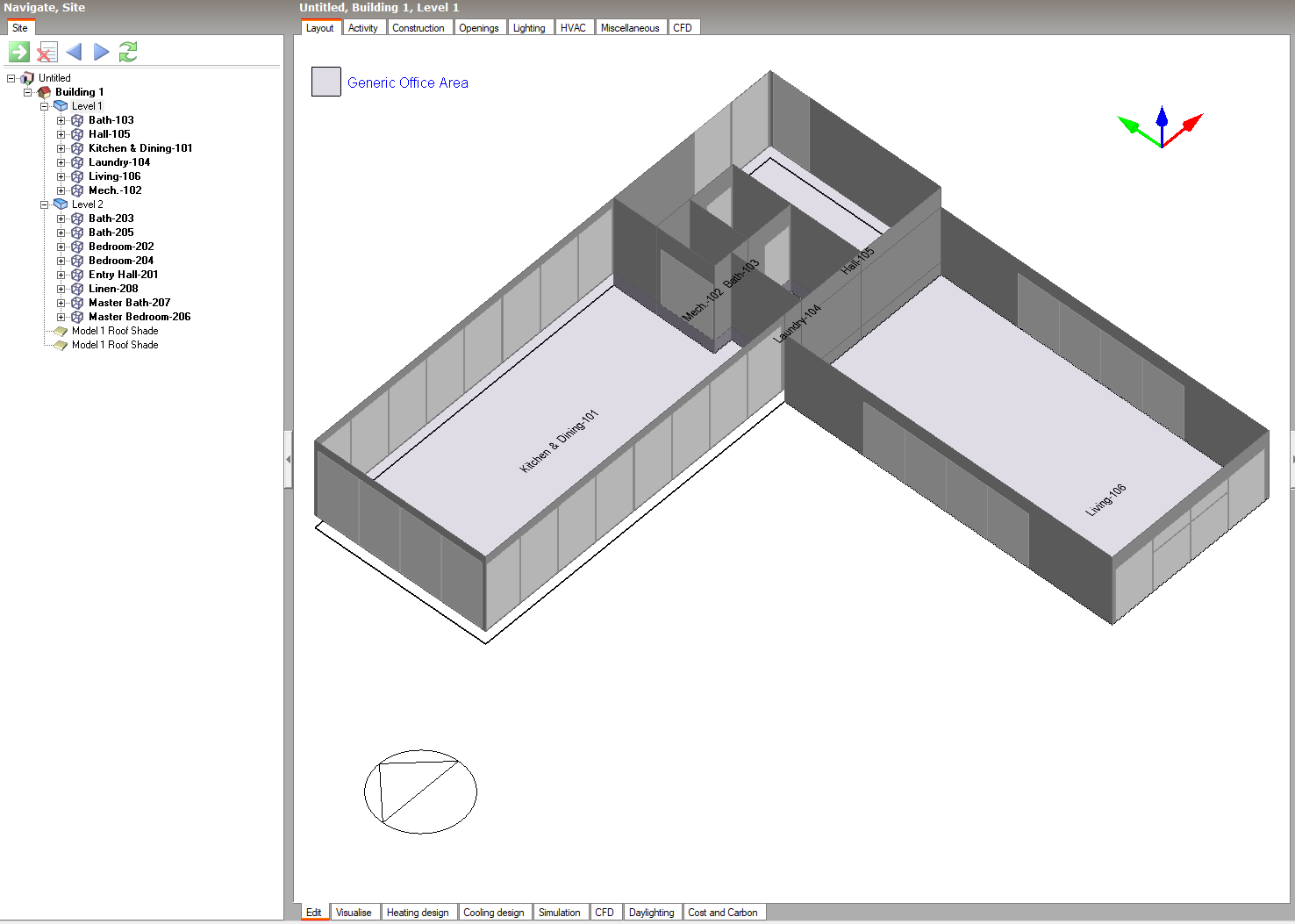The height and width of the screenshot is (924, 1295).
Task: Collapse the Level 2 tree node
Action: [x=44, y=204]
